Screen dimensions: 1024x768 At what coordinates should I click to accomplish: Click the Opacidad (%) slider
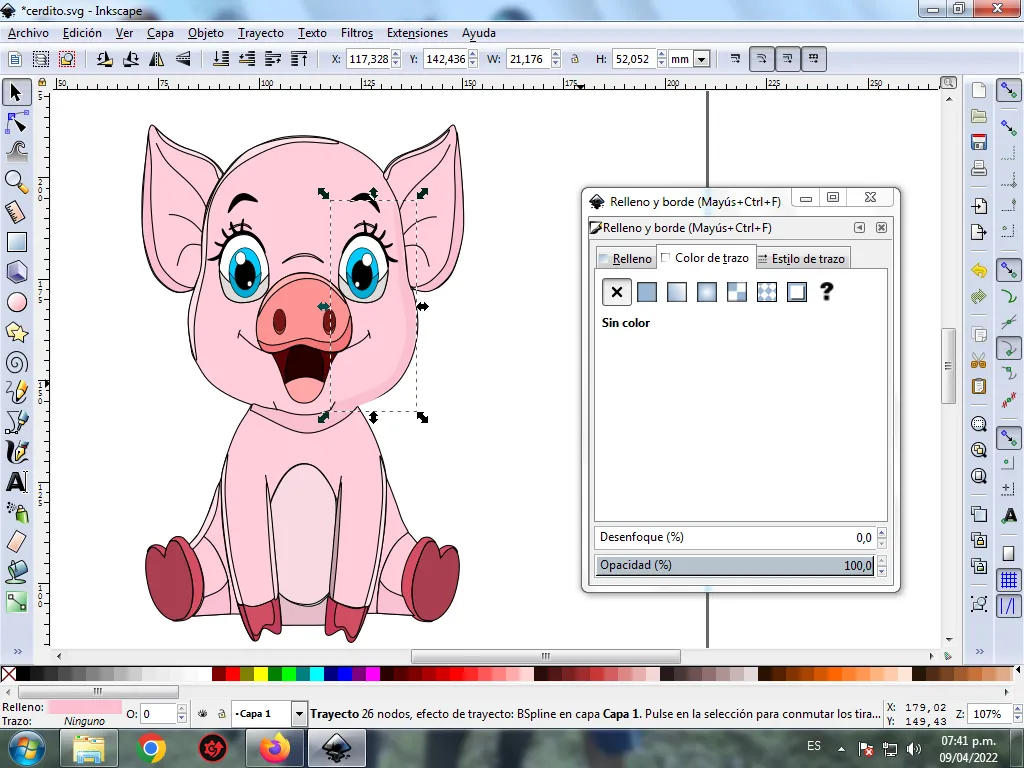735,566
